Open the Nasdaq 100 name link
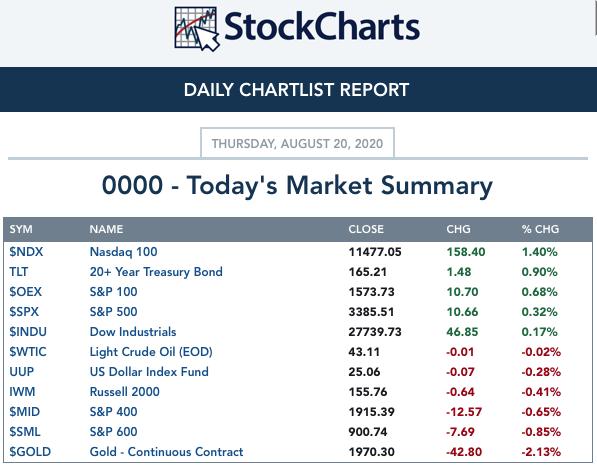The image size is (597, 466). click(x=123, y=252)
